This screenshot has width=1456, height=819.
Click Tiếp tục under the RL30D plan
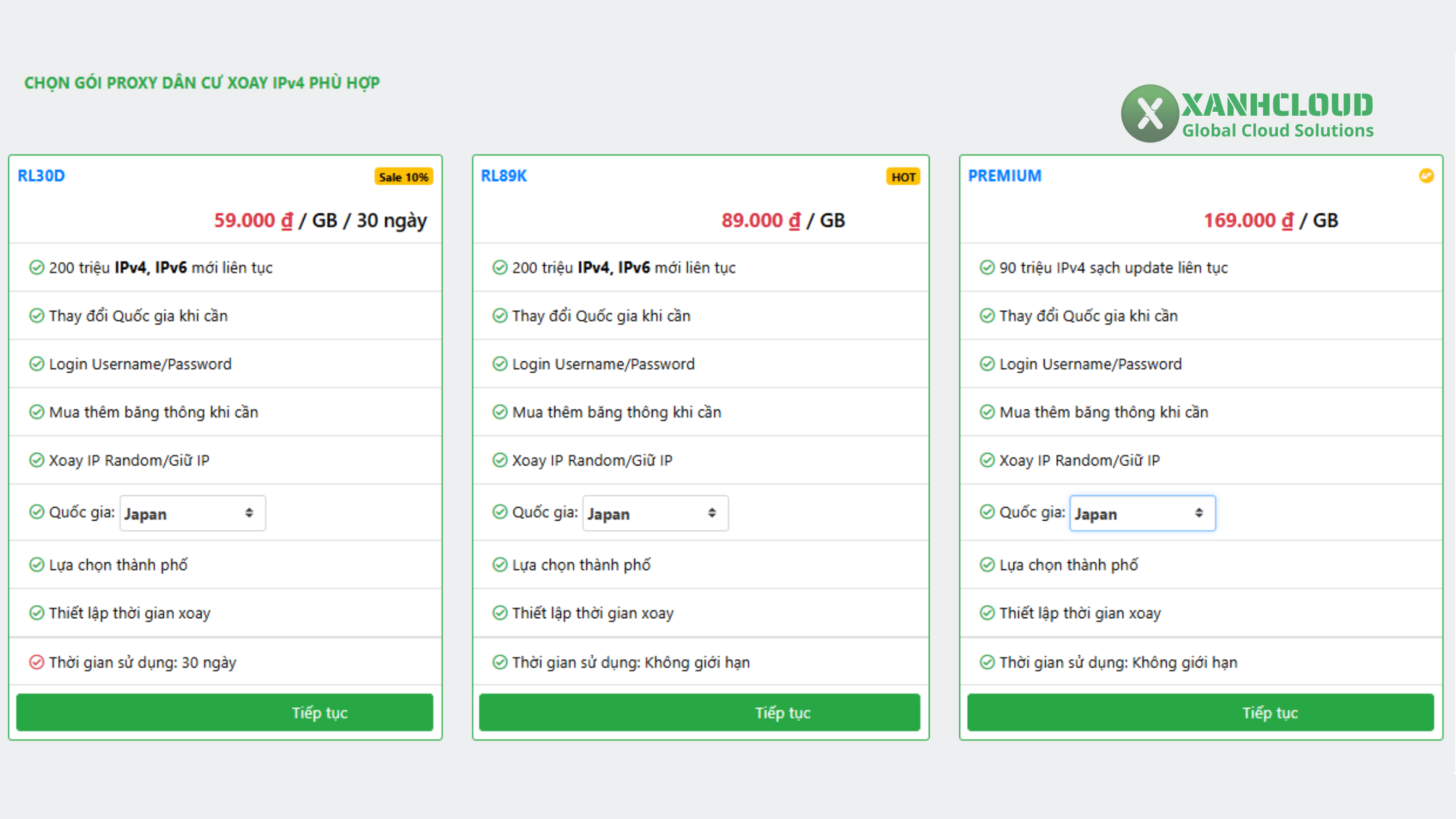(x=225, y=712)
